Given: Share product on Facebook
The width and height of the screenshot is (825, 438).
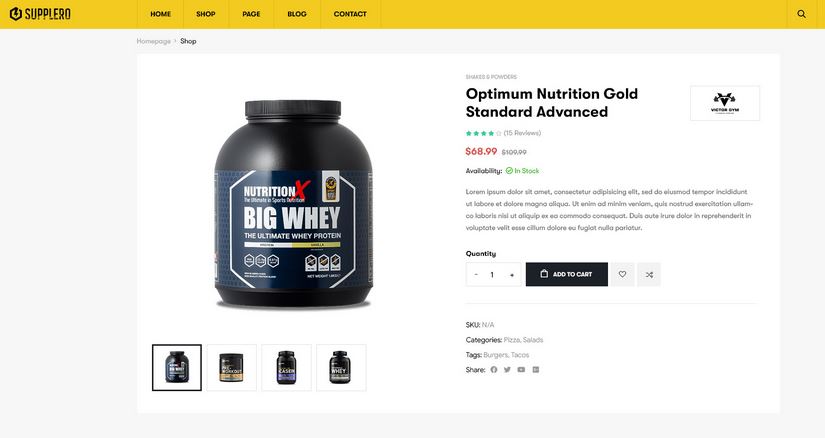Looking at the screenshot, I should [494, 370].
